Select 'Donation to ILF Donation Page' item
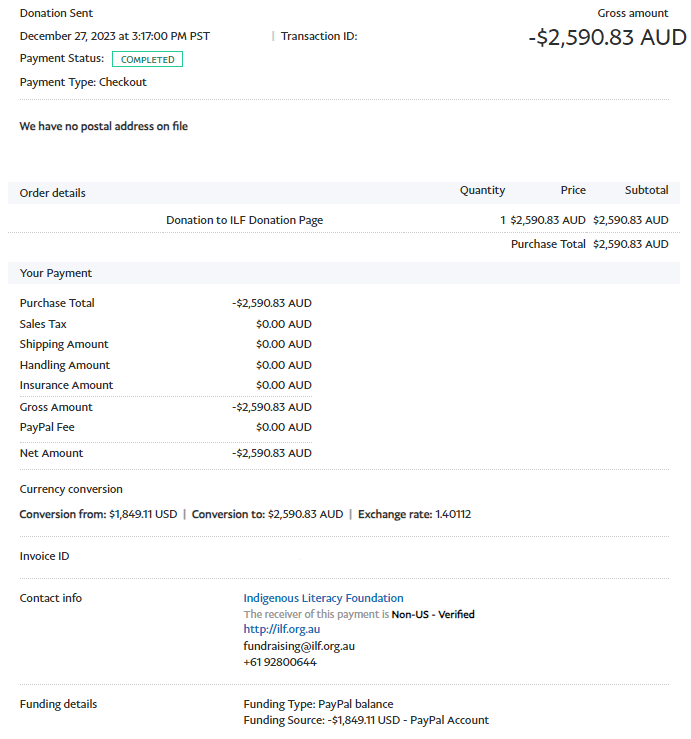The width and height of the screenshot is (691, 739). pyautogui.click(x=245, y=220)
